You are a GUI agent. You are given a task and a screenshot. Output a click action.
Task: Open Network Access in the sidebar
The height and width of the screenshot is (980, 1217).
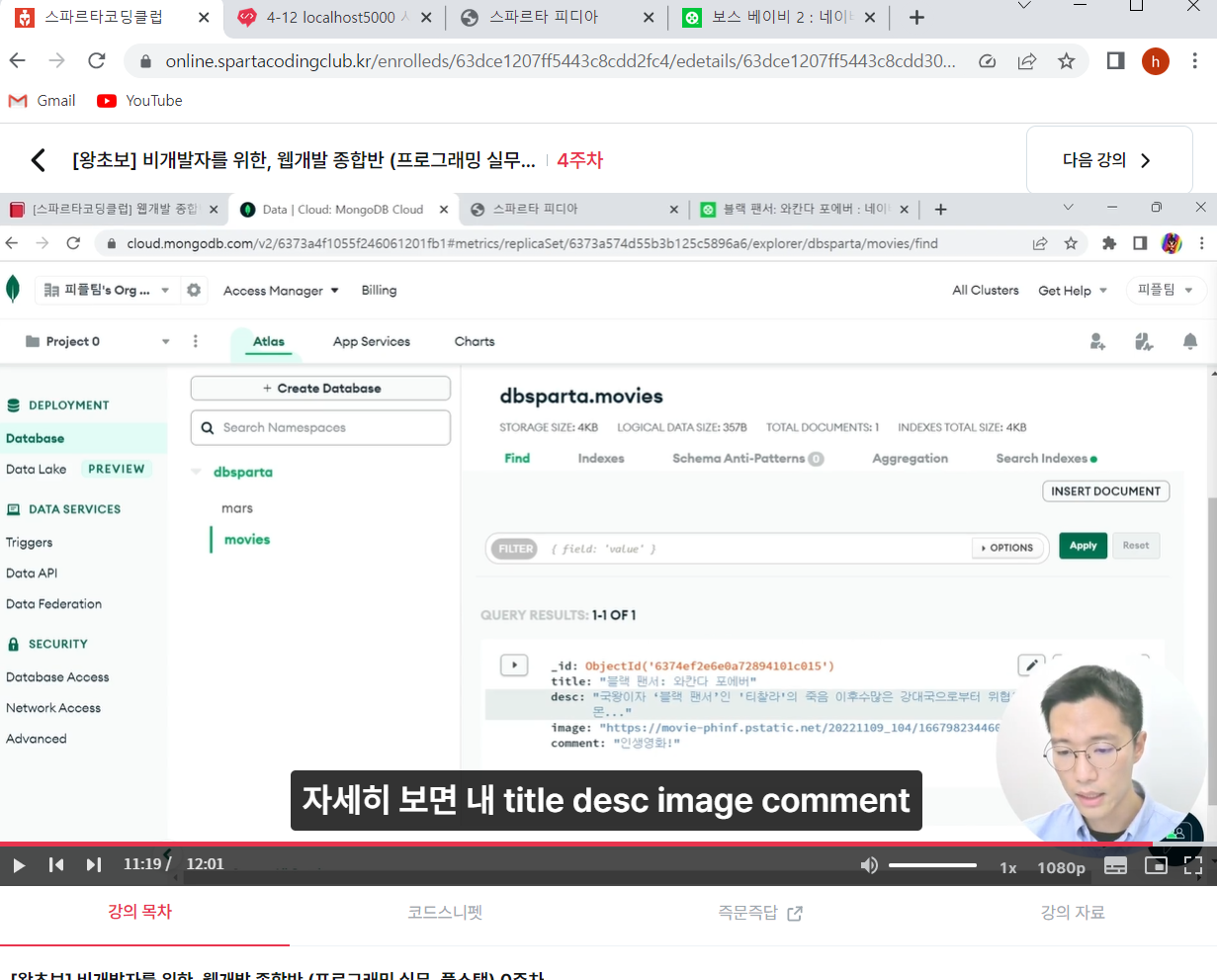pos(53,708)
